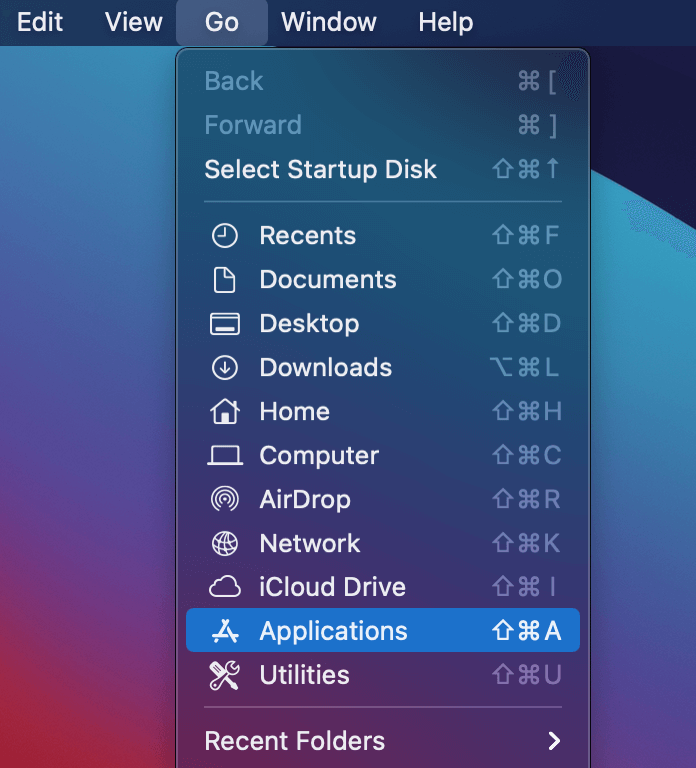Click the AirDrop radar icon

tap(225, 499)
